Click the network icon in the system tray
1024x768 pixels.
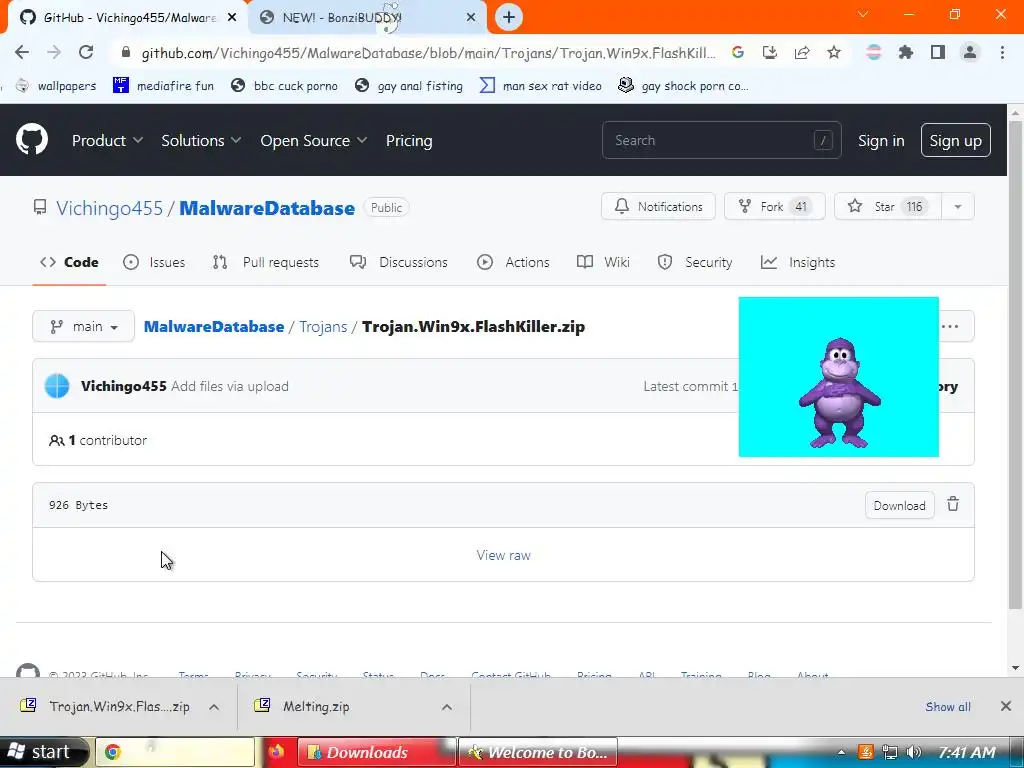(x=889, y=752)
